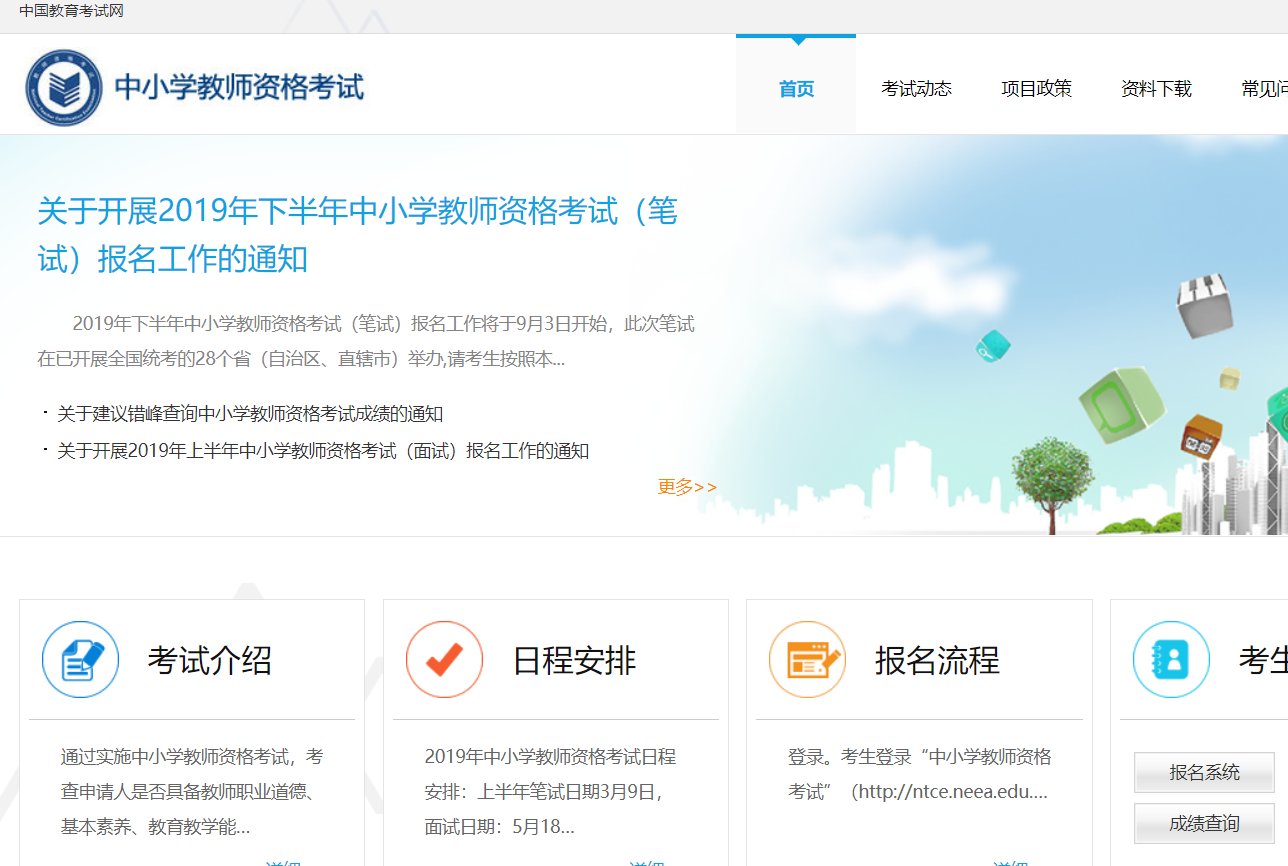Select the 日程安排 red checkmark icon
This screenshot has height=866, width=1288.
[444, 660]
